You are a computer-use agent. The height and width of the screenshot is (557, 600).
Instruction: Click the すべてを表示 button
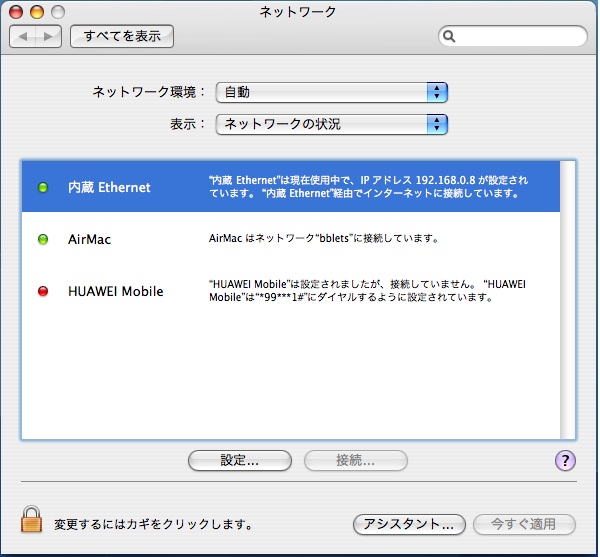(x=122, y=36)
